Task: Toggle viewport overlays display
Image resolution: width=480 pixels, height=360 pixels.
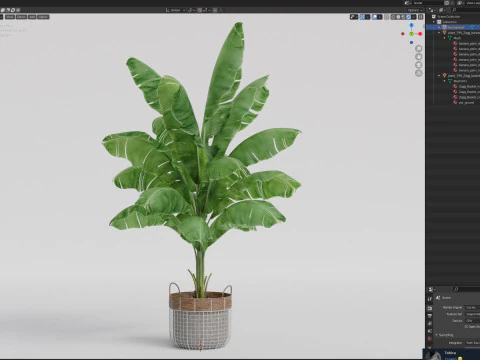Action: 375,17
